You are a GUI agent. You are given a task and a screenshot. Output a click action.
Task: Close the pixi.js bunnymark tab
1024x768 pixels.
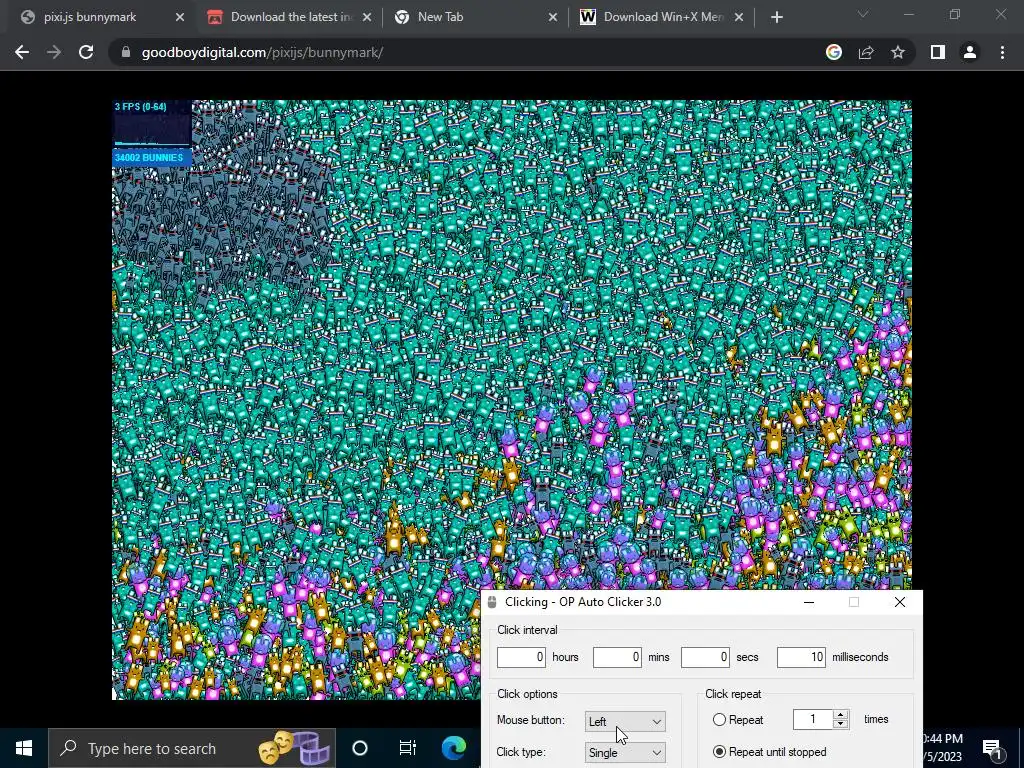[180, 18]
